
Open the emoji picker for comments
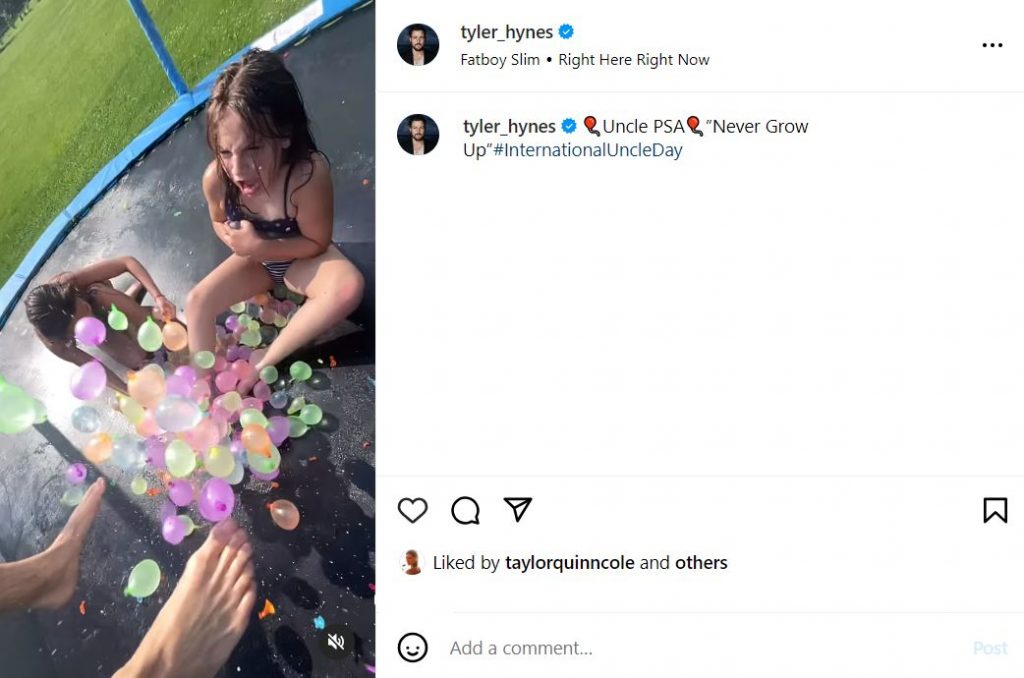tap(412, 648)
